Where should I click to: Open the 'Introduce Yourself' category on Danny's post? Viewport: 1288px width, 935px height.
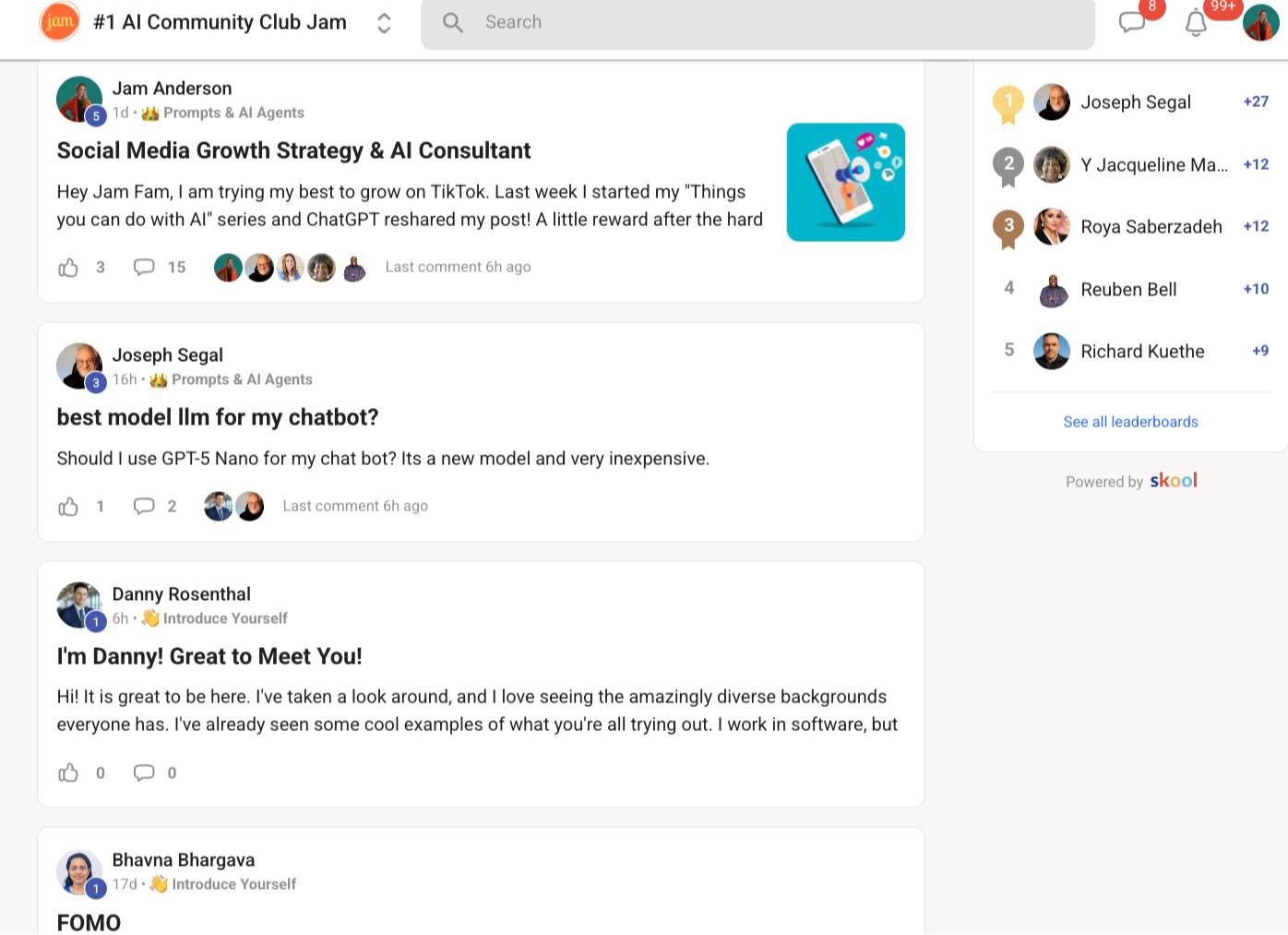point(225,618)
